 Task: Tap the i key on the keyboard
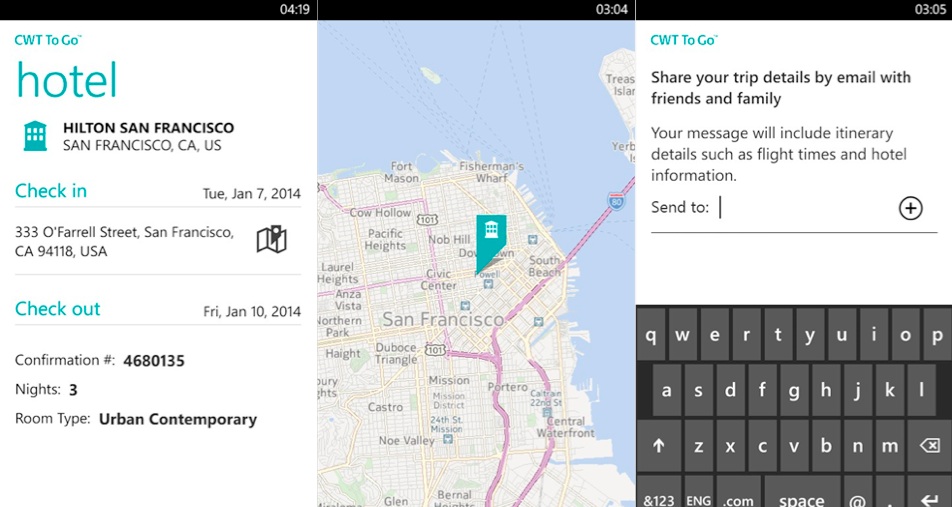click(x=874, y=335)
